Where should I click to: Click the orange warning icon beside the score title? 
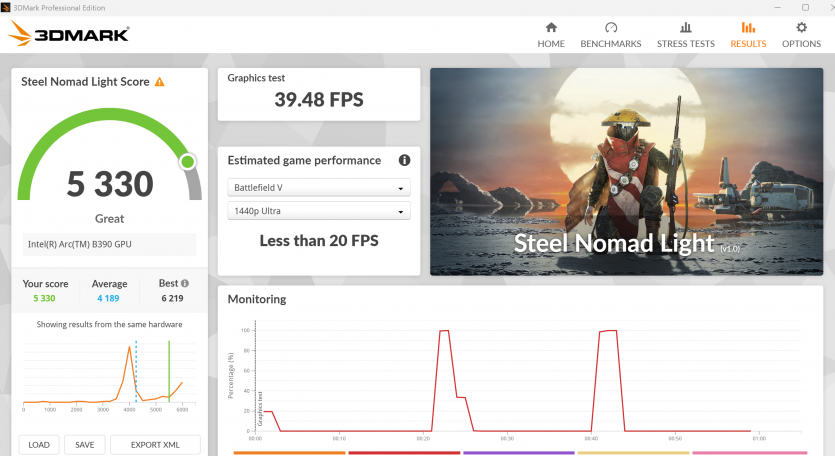point(159,82)
